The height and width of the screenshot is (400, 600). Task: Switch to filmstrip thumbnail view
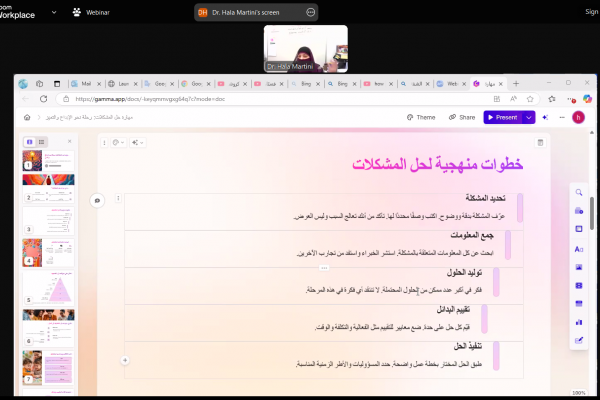pyautogui.click(x=29, y=142)
